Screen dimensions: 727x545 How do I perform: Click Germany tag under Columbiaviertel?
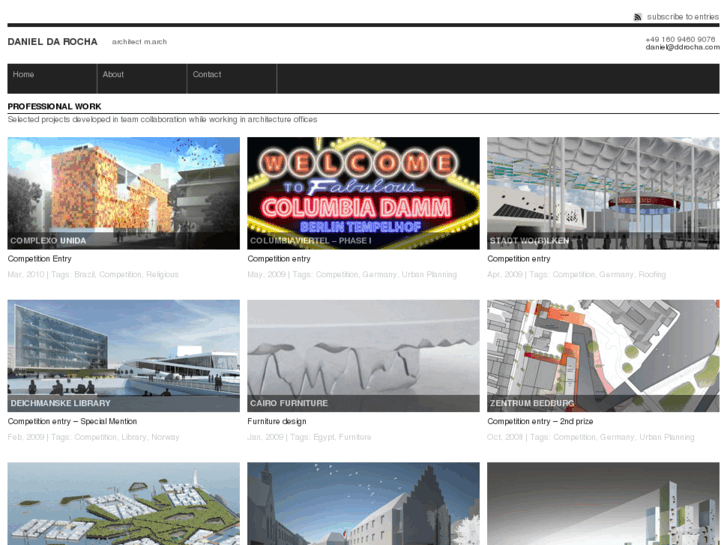379,275
